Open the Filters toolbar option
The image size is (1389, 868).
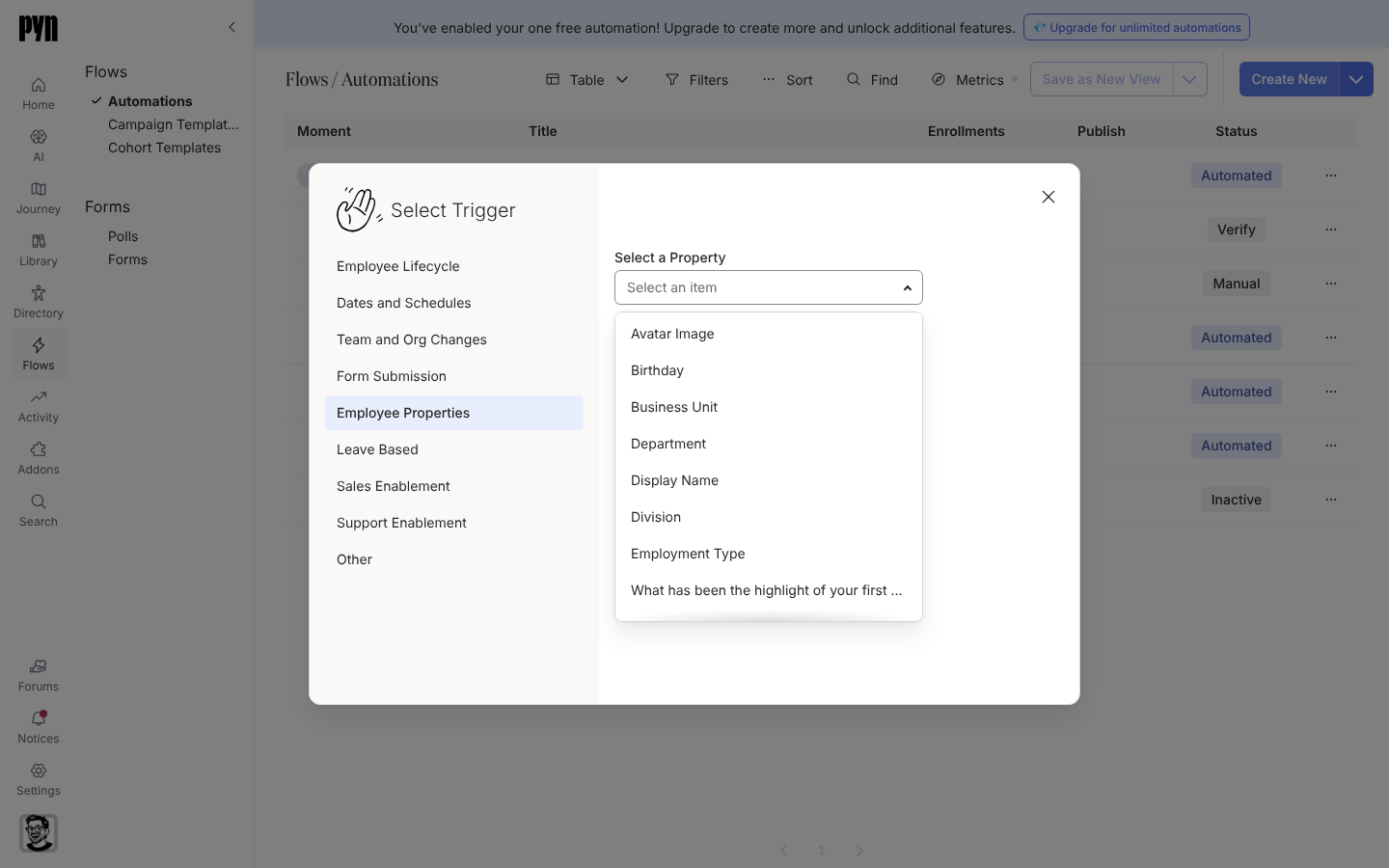click(x=696, y=79)
